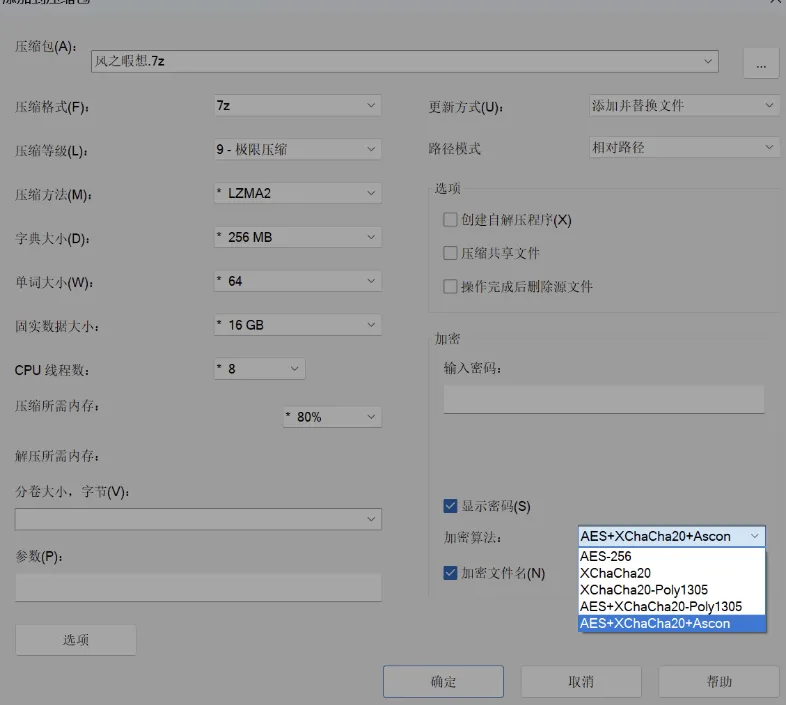Open the archive name dropdown 风之暇想.7z
Image resolution: width=786 pixels, height=705 pixels.
pos(405,61)
